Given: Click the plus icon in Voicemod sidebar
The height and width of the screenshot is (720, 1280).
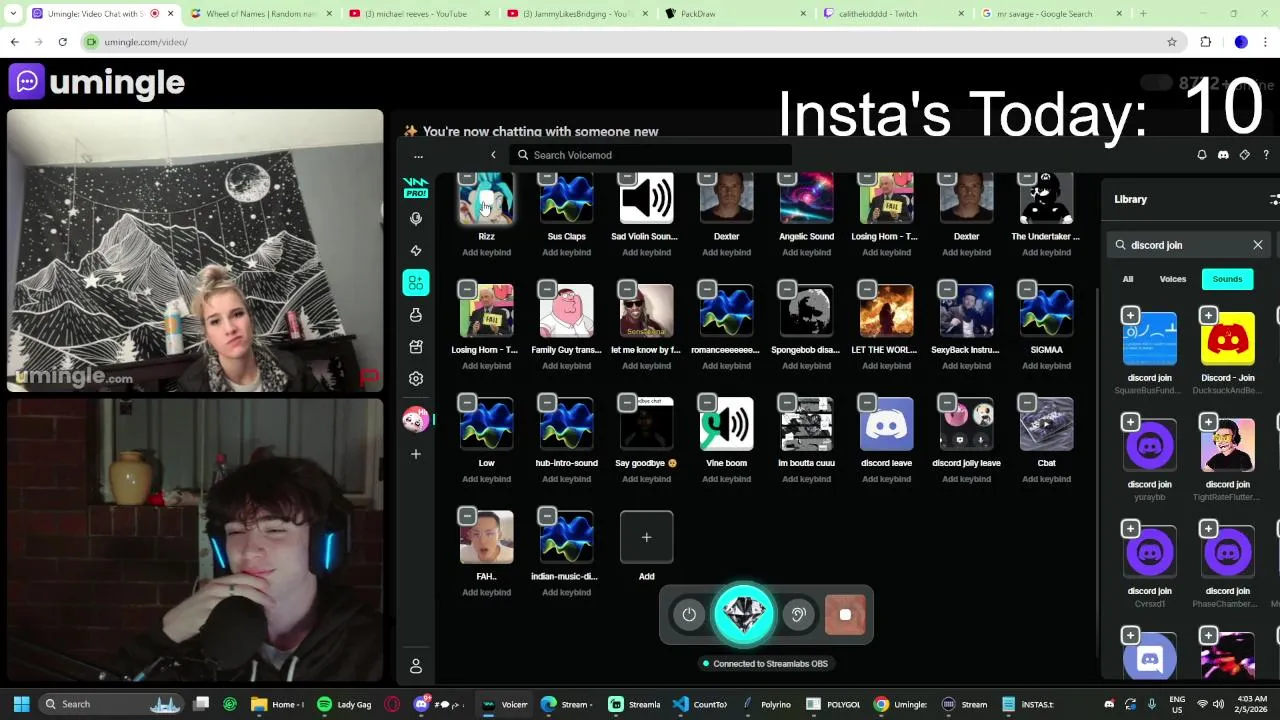Looking at the screenshot, I should click(x=416, y=454).
